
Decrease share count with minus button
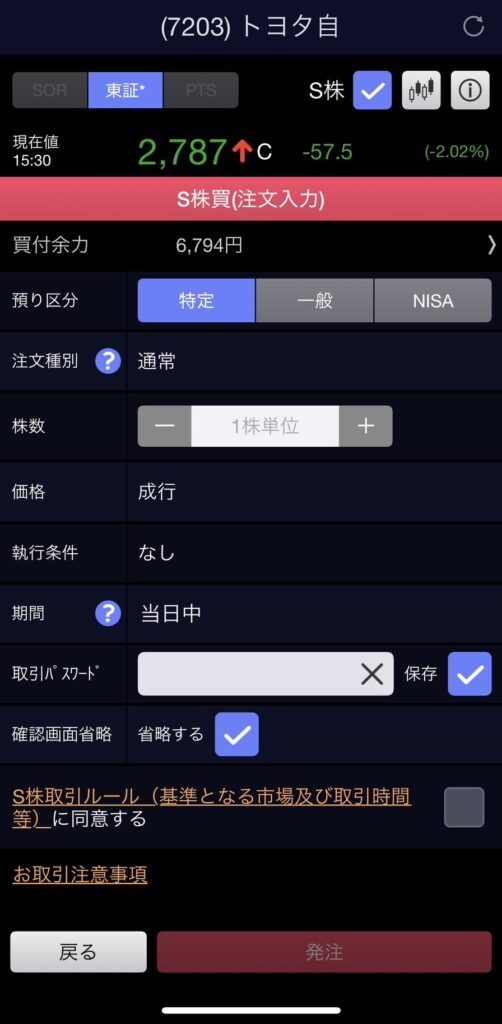(165, 426)
